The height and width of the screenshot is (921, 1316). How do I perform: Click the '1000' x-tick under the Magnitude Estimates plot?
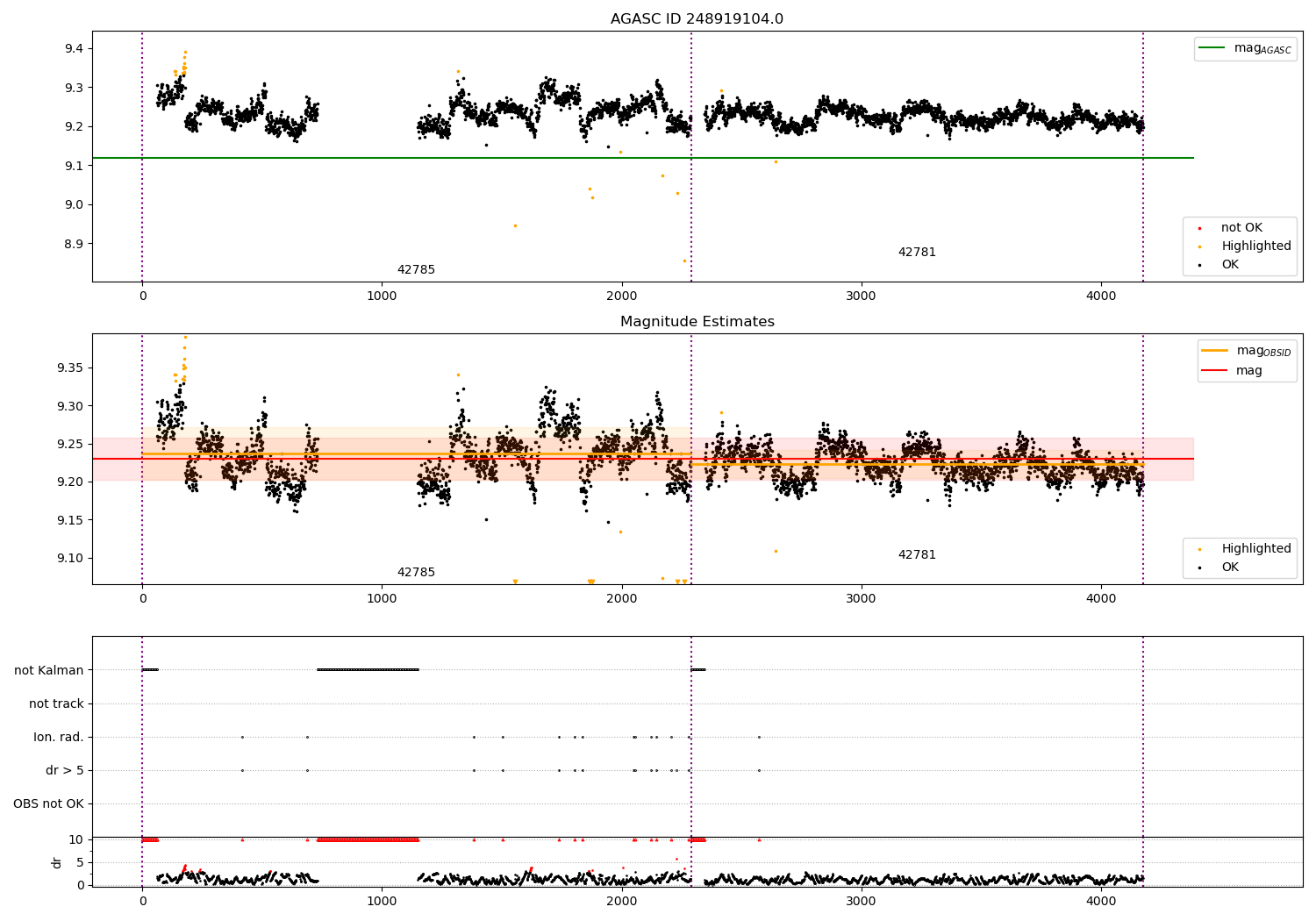click(382, 599)
